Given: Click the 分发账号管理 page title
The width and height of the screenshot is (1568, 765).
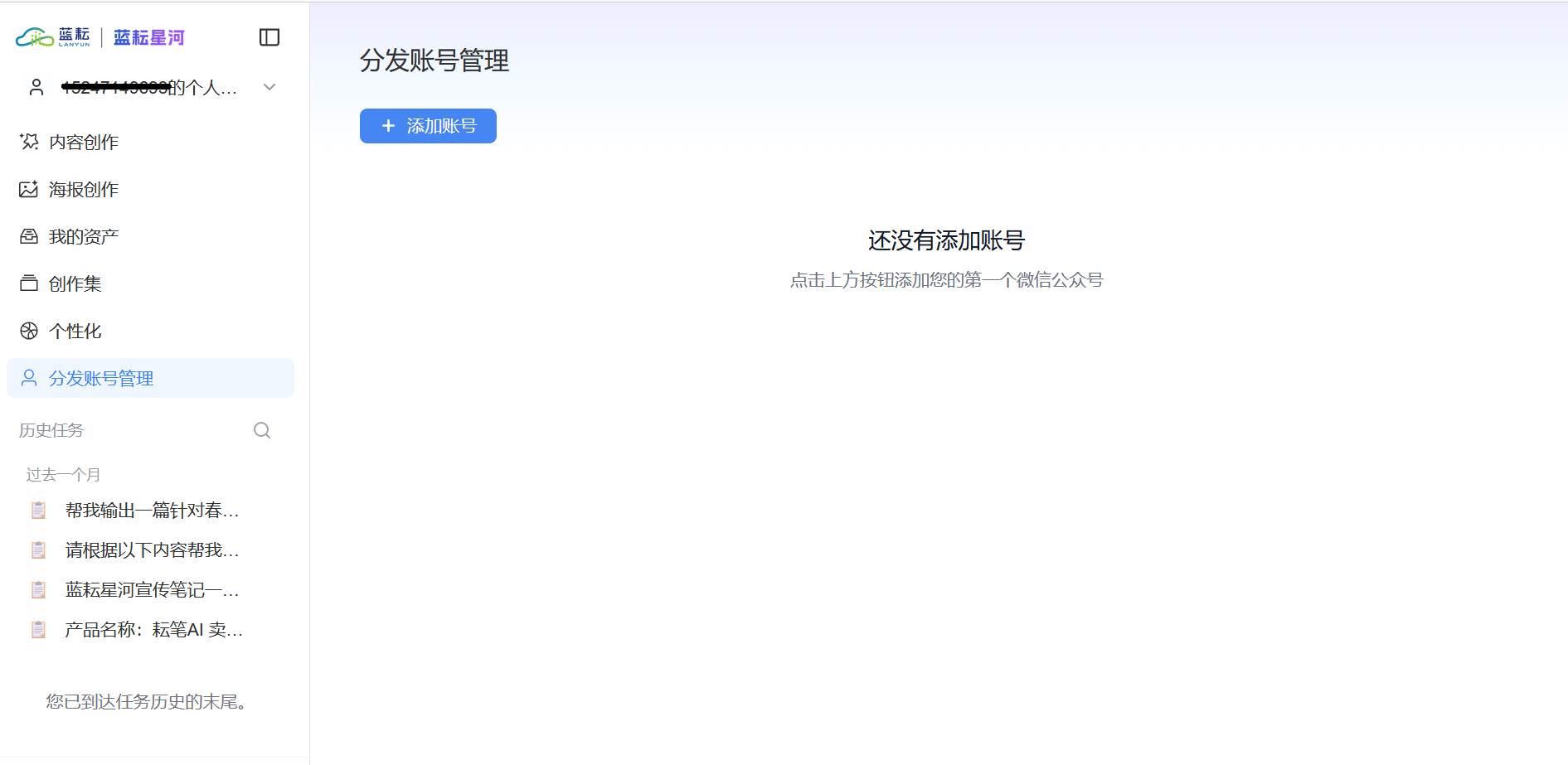Looking at the screenshot, I should (434, 61).
